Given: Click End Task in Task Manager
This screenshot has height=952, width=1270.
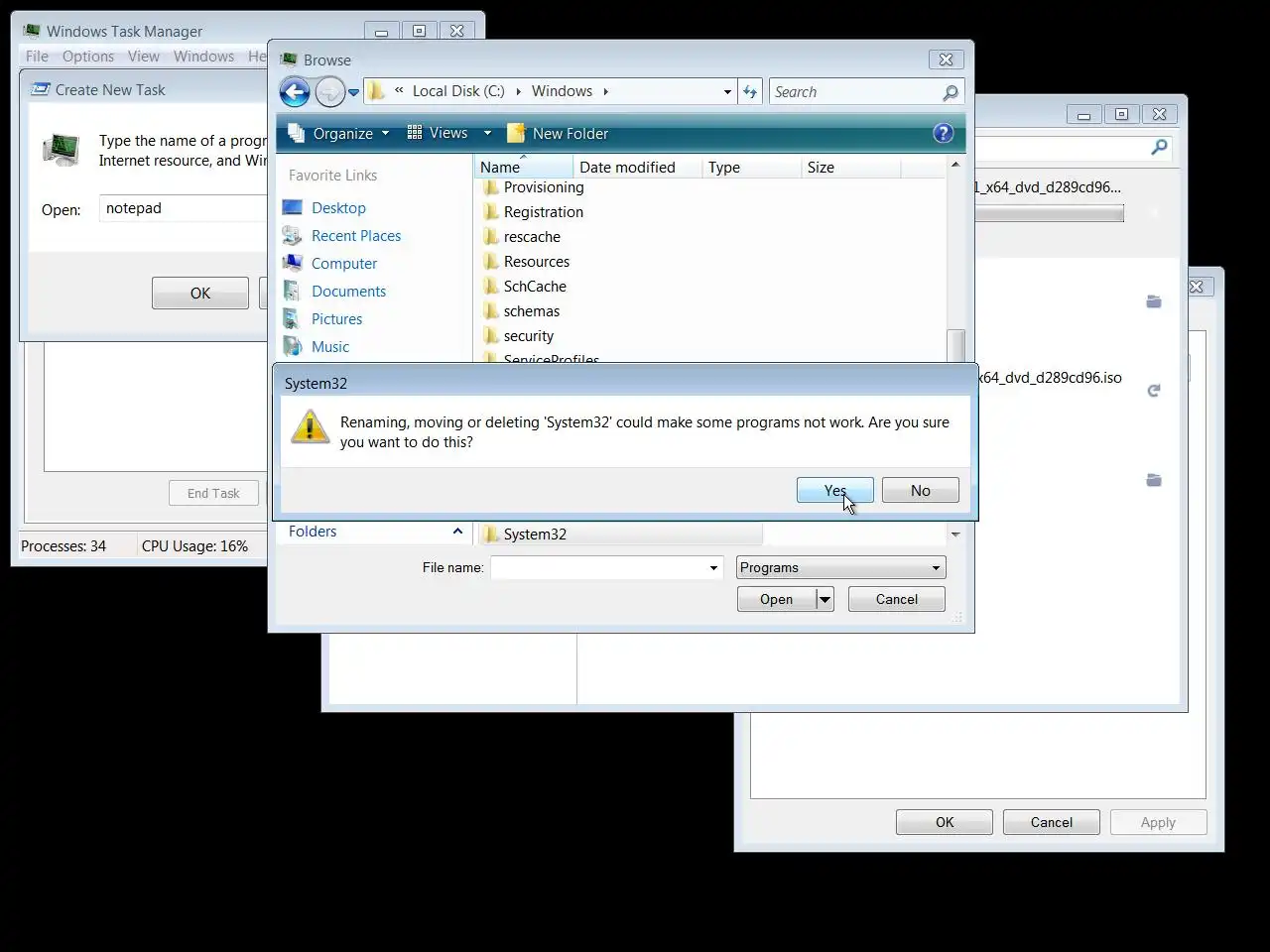Looking at the screenshot, I should [213, 493].
